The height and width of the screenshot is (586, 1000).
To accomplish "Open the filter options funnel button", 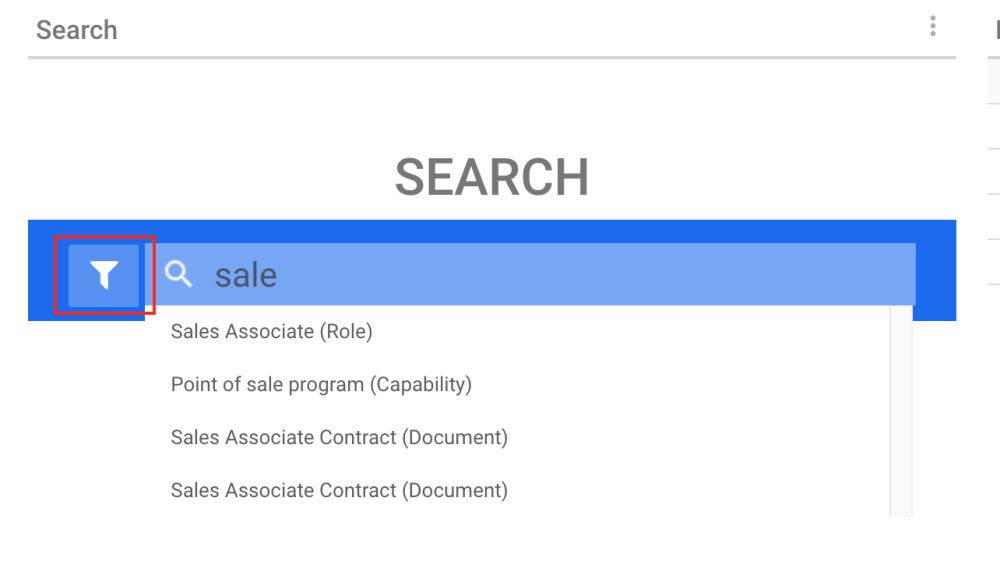I will 104,274.
